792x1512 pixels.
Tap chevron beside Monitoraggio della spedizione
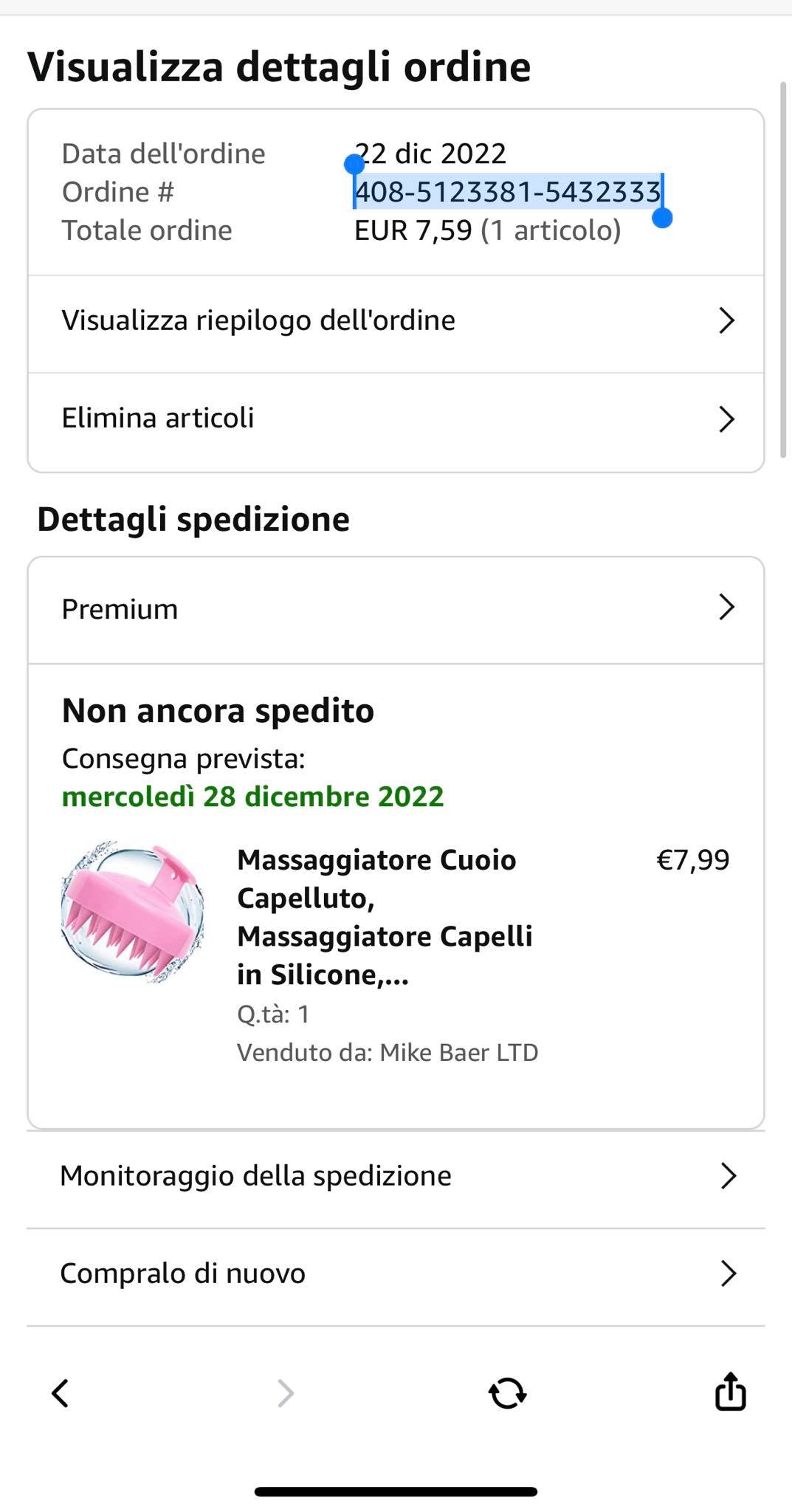(x=729, y=1176)
